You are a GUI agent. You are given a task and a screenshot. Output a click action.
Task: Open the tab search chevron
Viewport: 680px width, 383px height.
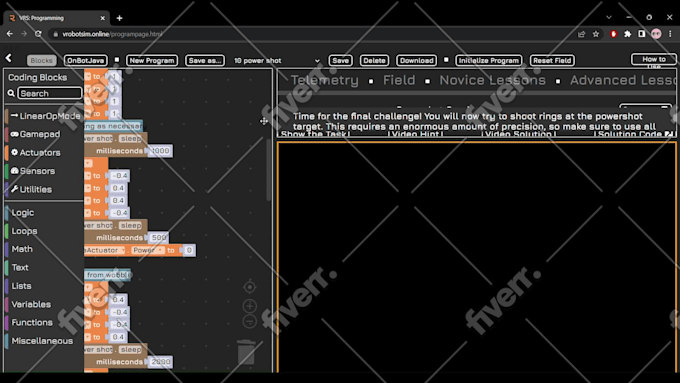[609, 17]
